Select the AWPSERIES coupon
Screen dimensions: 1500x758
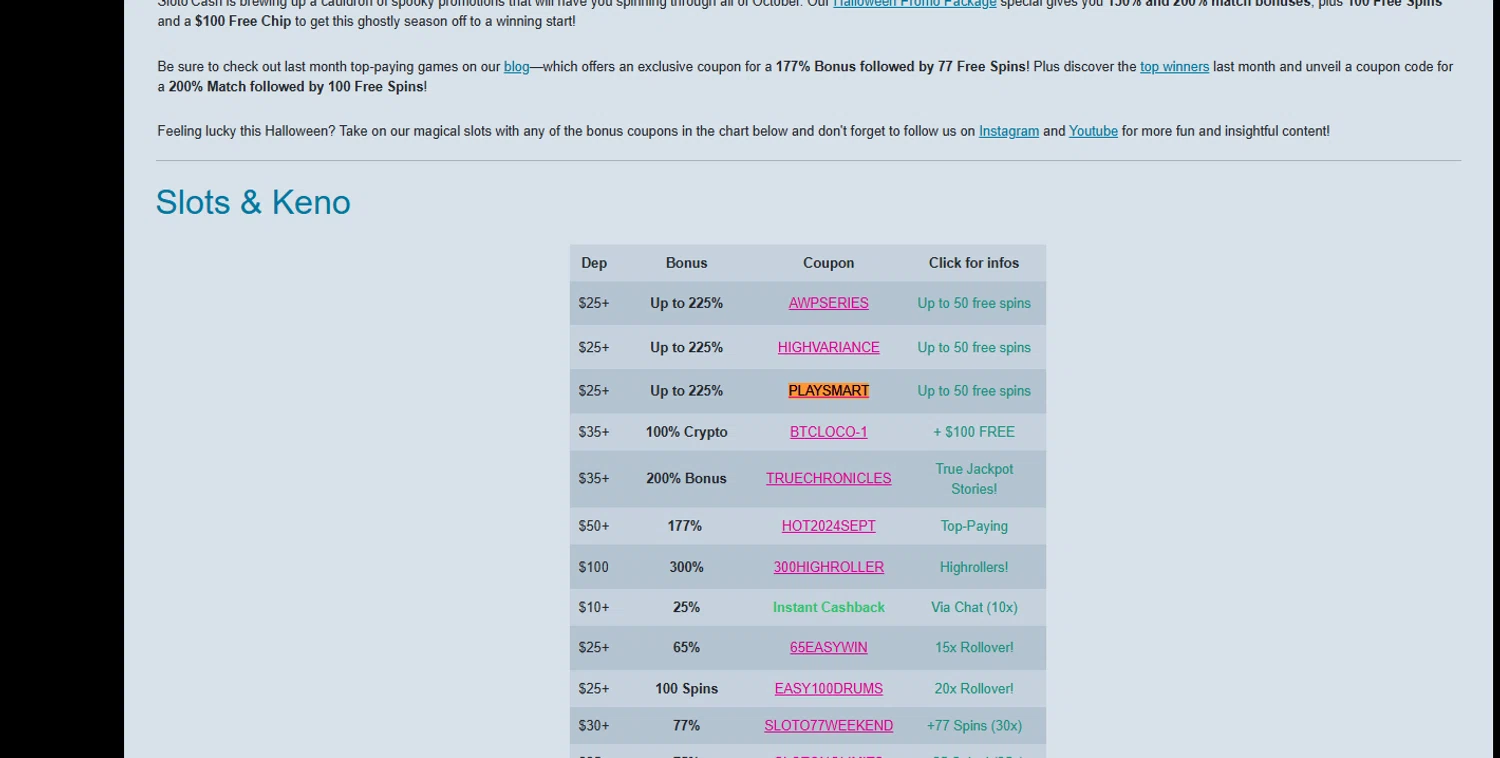828,303
